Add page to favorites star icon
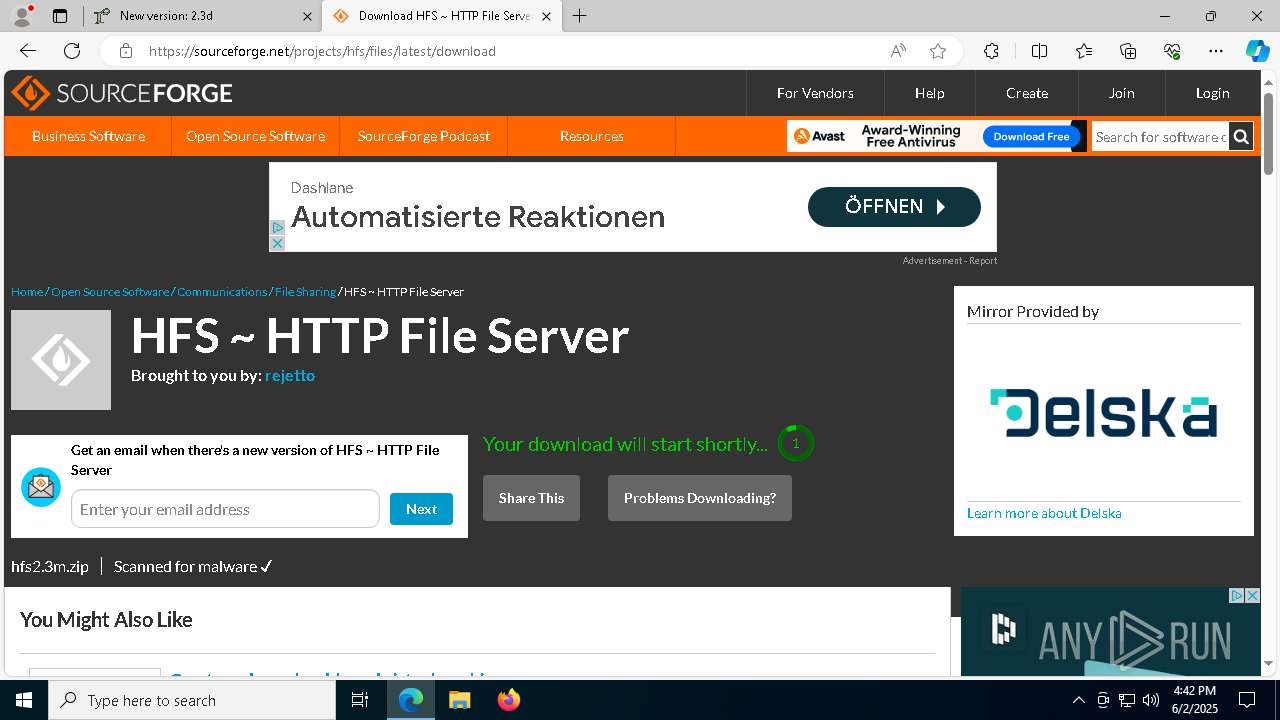Screen dimensions: 1280x720 937,51
